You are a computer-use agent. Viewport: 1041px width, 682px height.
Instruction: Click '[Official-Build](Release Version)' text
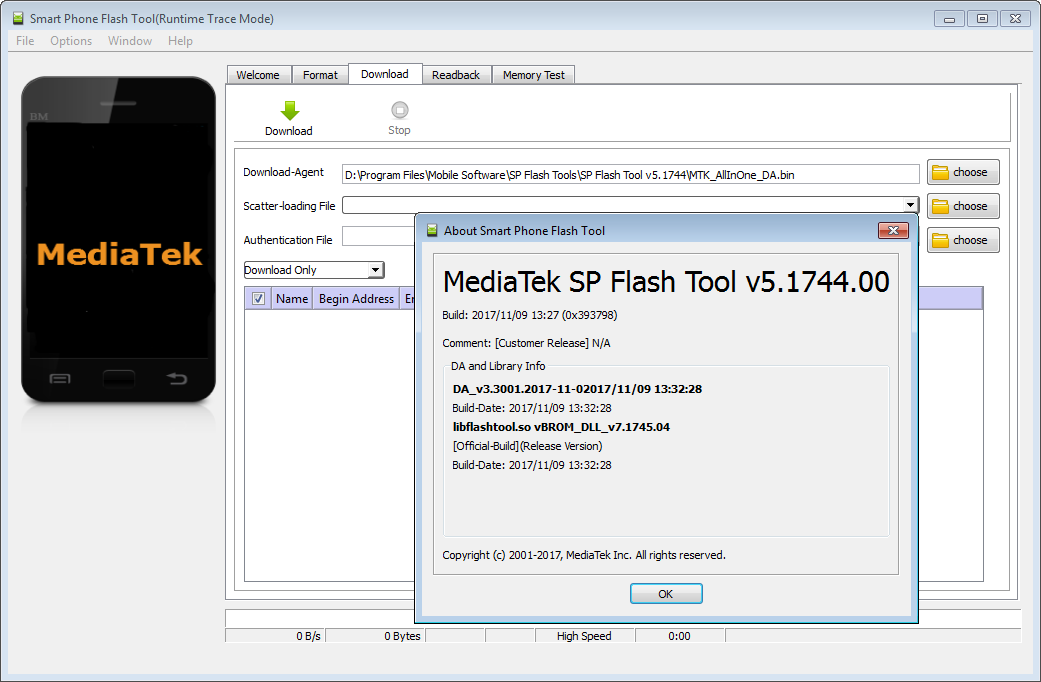tap(528, 446)
